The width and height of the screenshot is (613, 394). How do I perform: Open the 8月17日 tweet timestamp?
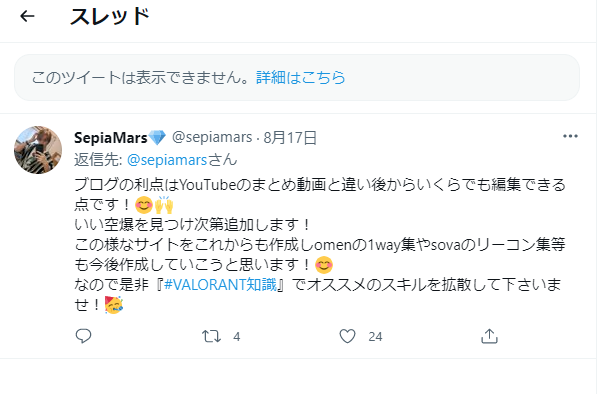(x=290, y=138)
